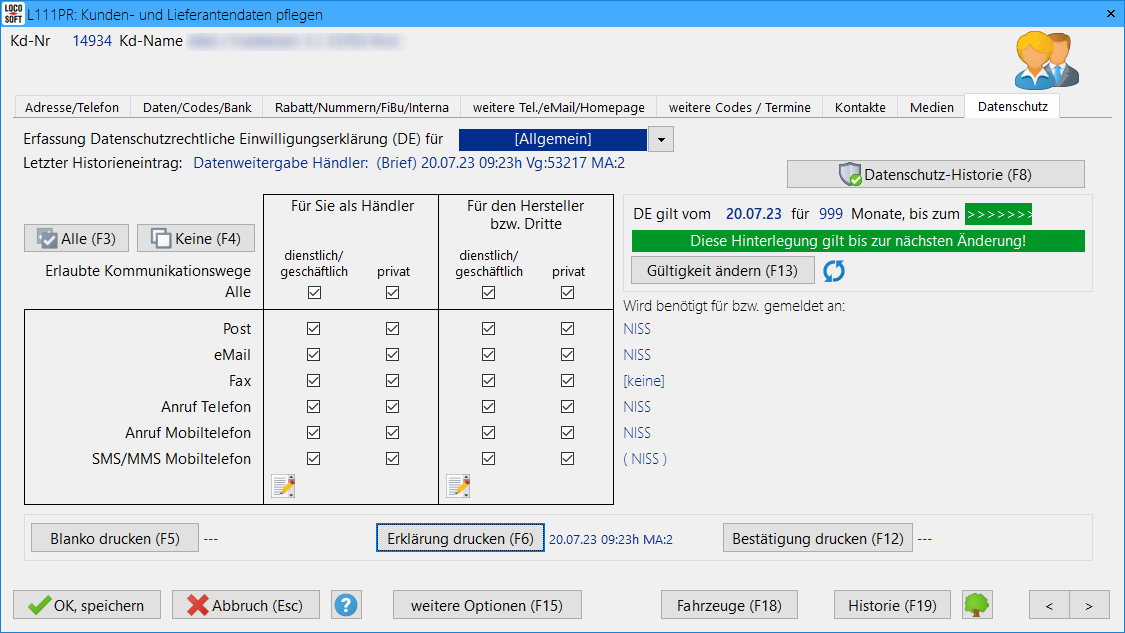
Task: Open the note editor icon under Händler column
Action: coord(284,486)
